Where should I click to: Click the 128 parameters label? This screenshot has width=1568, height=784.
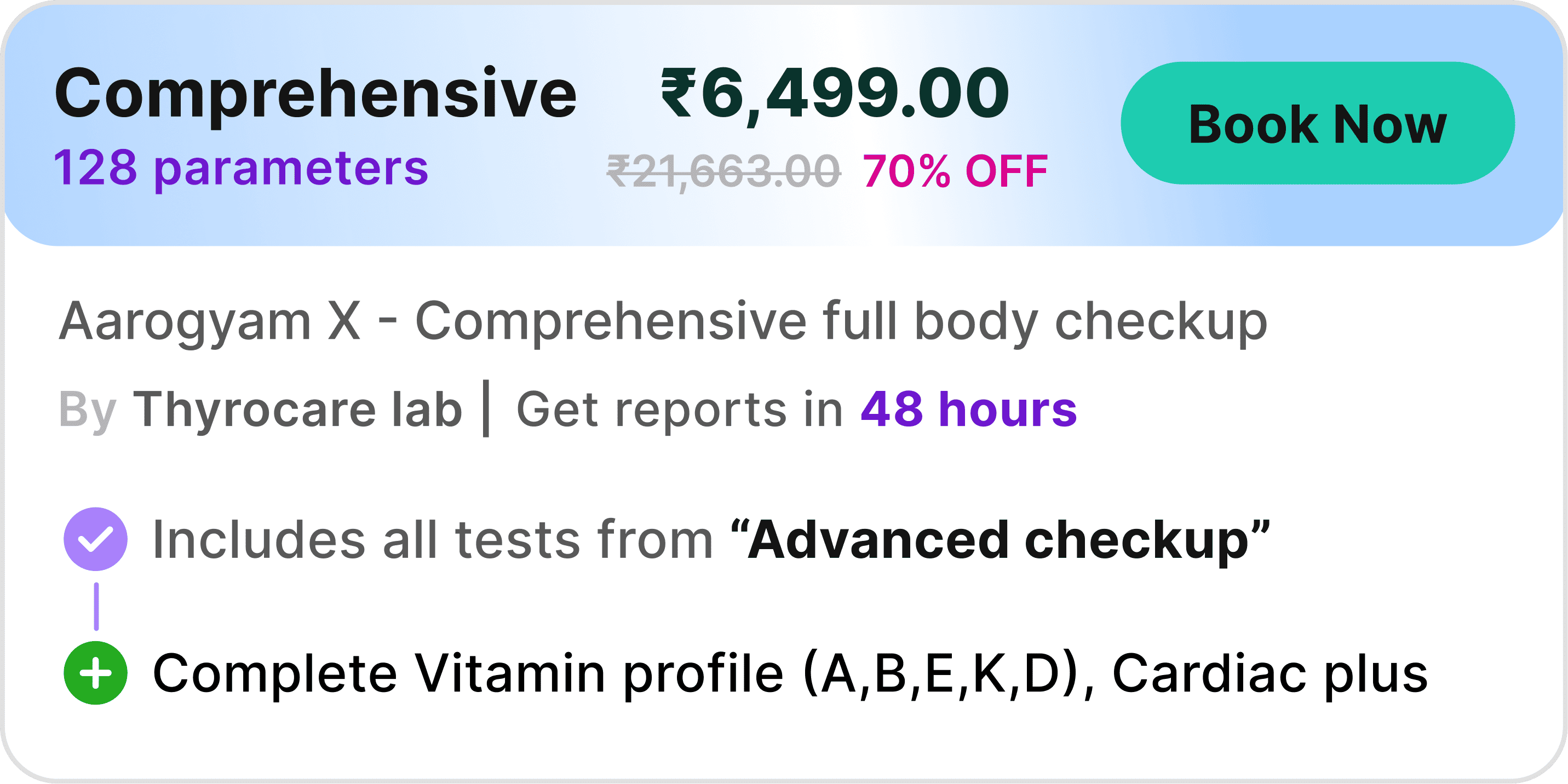pyautogui.click(x=241, y=168)
